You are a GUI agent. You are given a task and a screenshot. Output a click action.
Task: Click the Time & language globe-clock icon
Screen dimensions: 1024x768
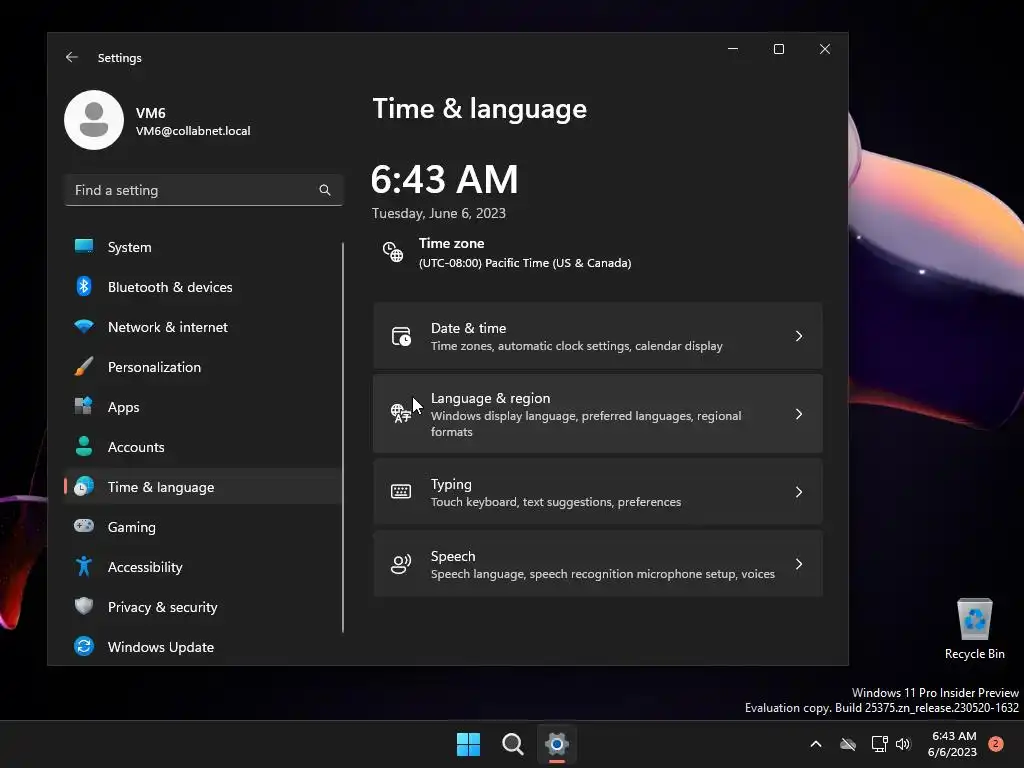[84, 486]
